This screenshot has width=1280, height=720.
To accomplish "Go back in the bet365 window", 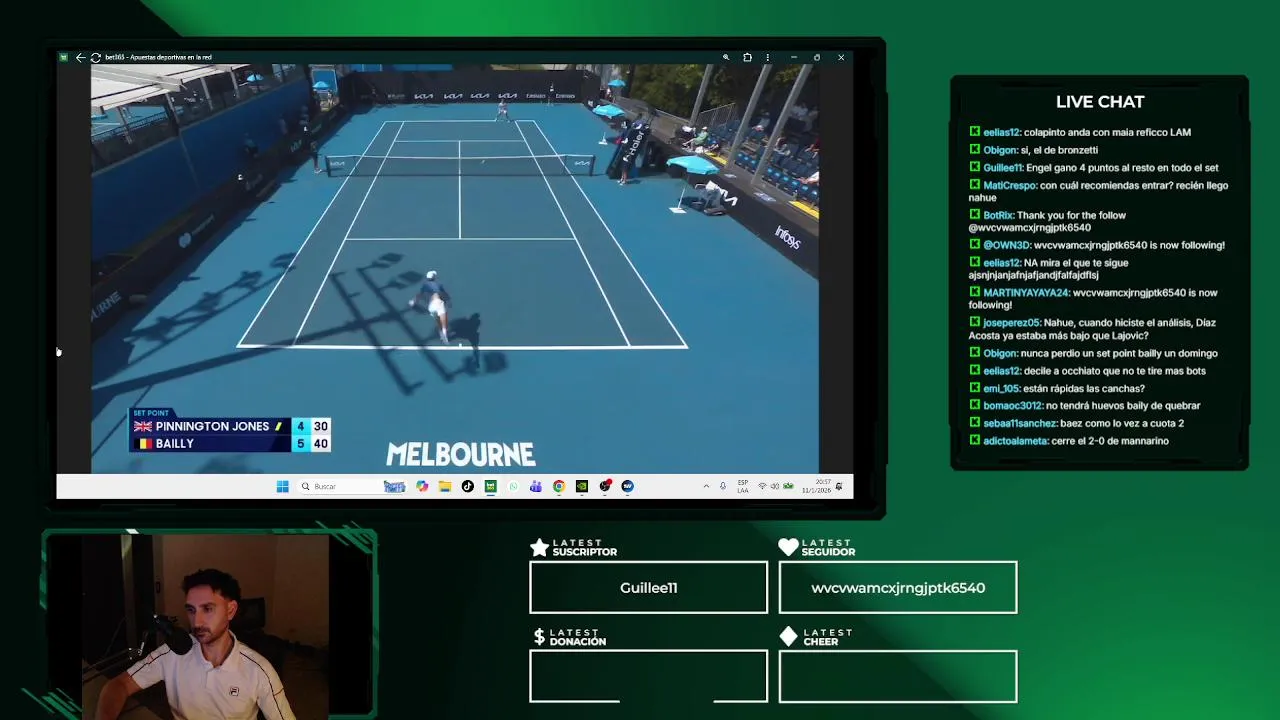I will pyautogui.click(x=80, y=57).
